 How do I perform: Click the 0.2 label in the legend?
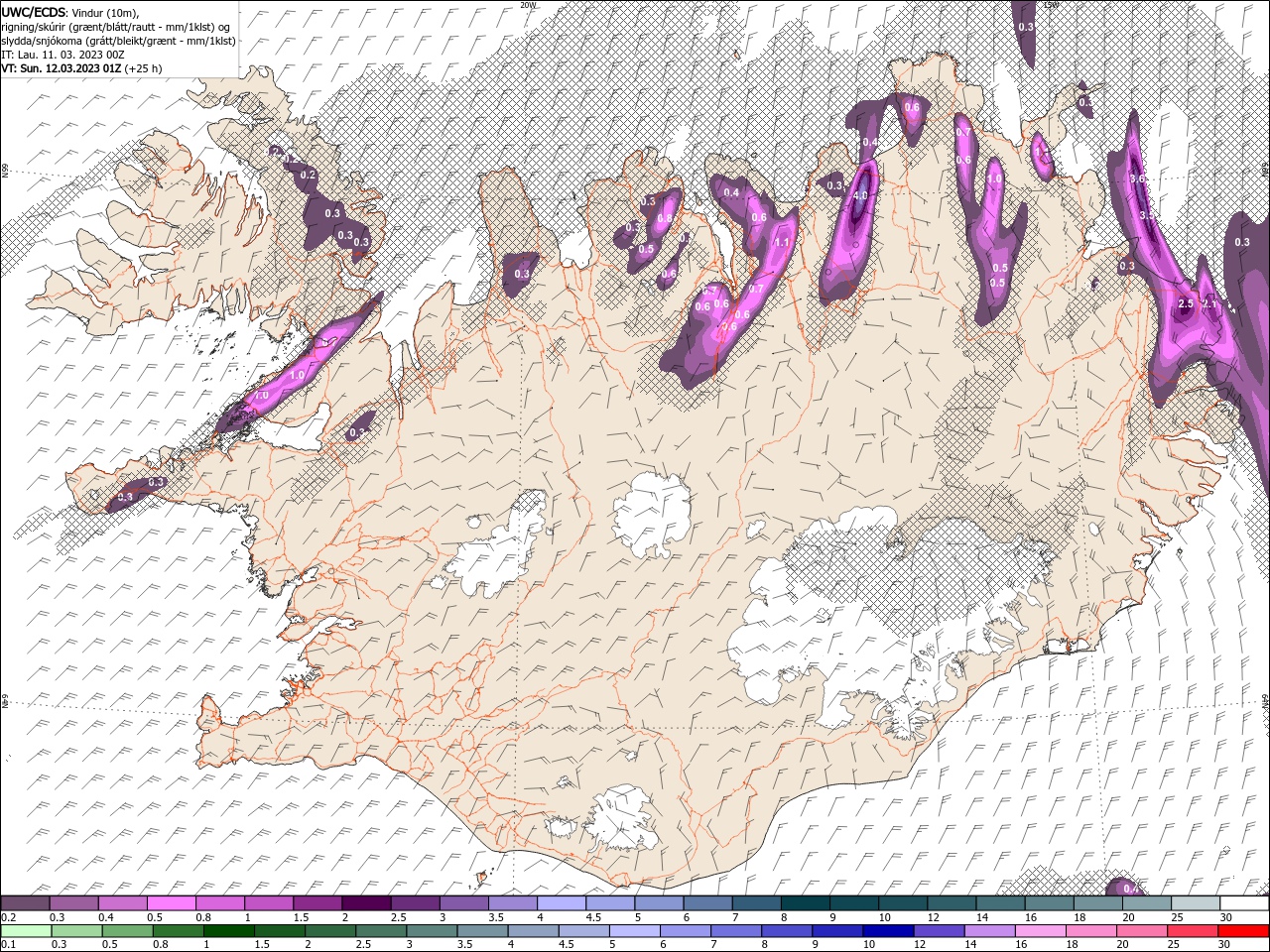pos(8,917)
